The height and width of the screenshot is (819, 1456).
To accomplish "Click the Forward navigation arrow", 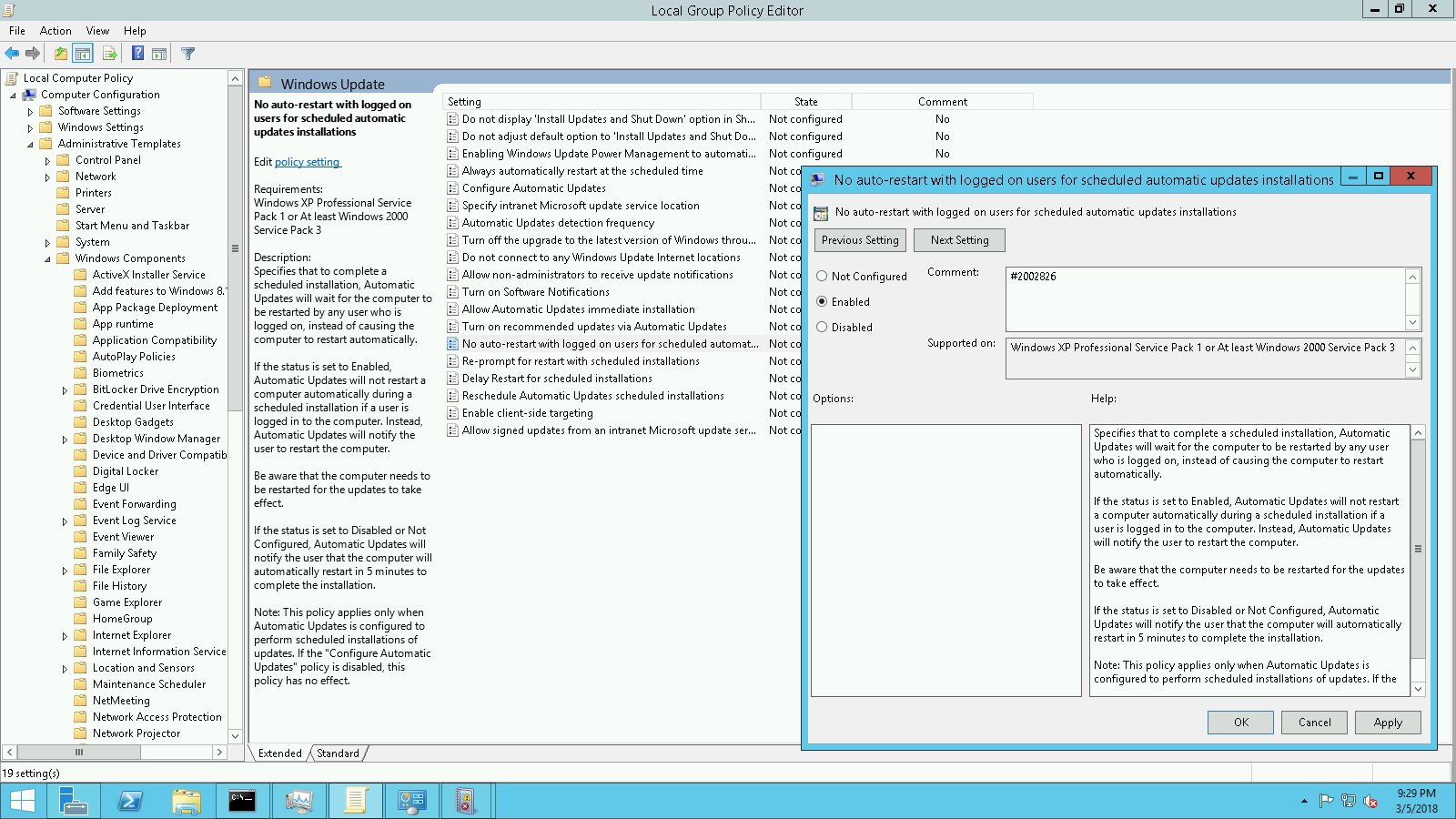I will 34,53.
